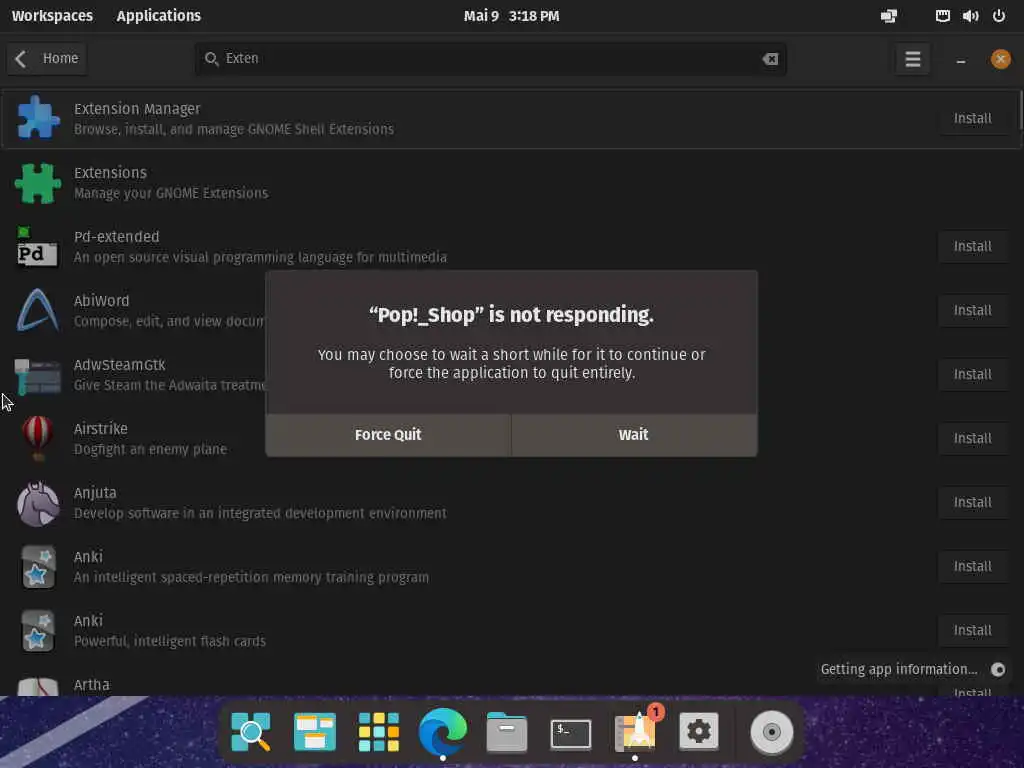The width and height of the screenshot is (1024, 768).
Task: Open the launcher search icon in the dock
Action: [251, 731]
